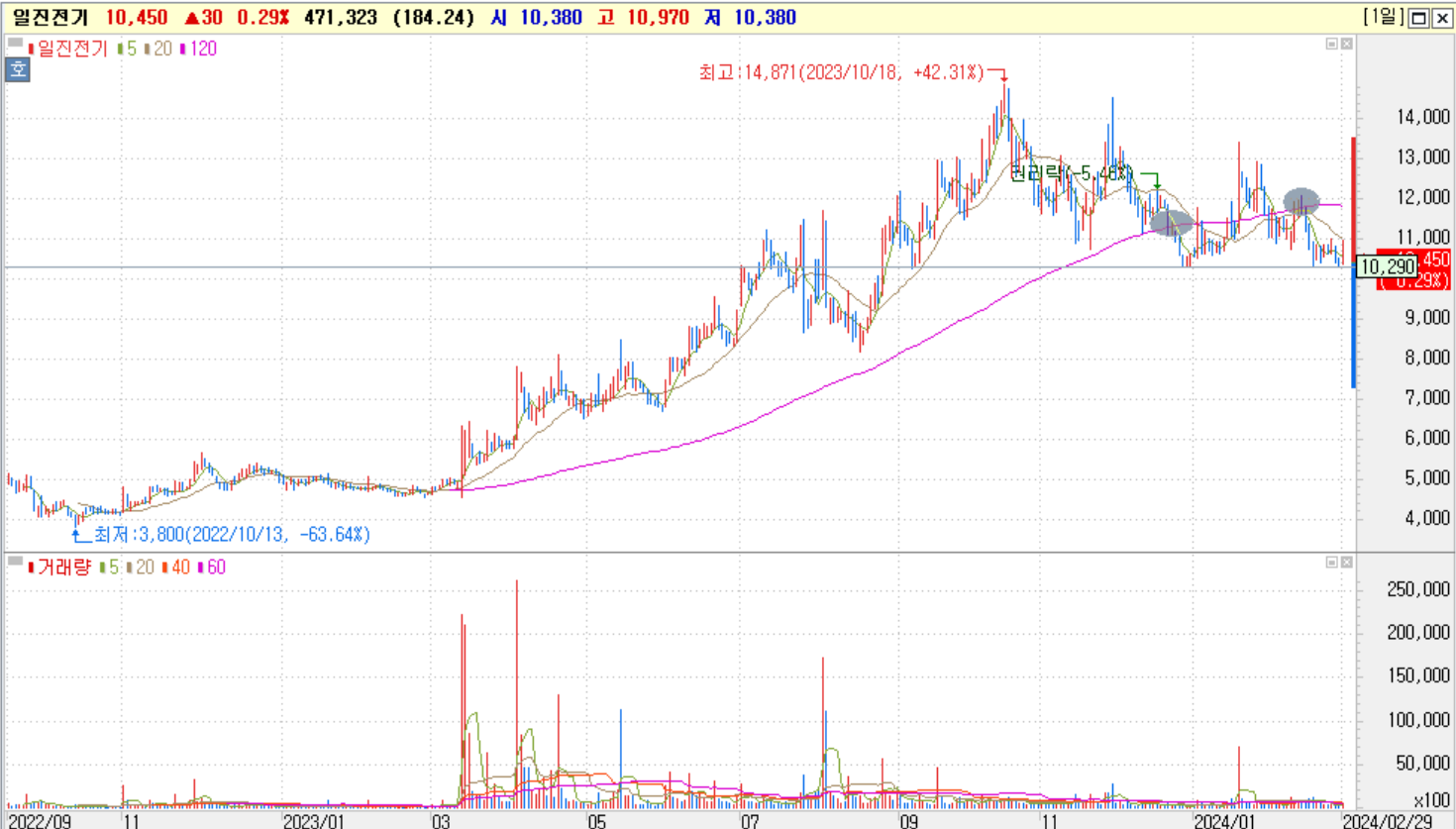Image resolution: width=1456 pixels, height=829 pixels.
Task: Click the ▲30 price change in header
Action: tap(203, 18)
